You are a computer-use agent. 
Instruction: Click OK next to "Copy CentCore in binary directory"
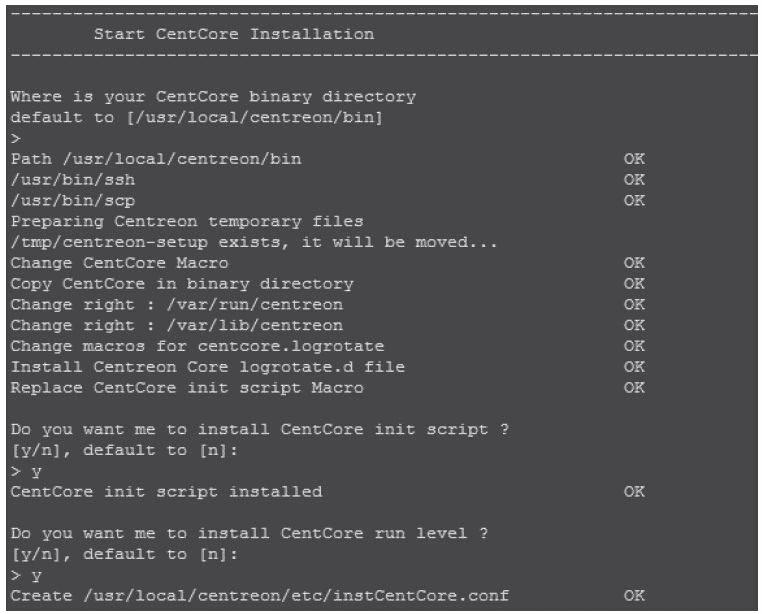[634, 283]
